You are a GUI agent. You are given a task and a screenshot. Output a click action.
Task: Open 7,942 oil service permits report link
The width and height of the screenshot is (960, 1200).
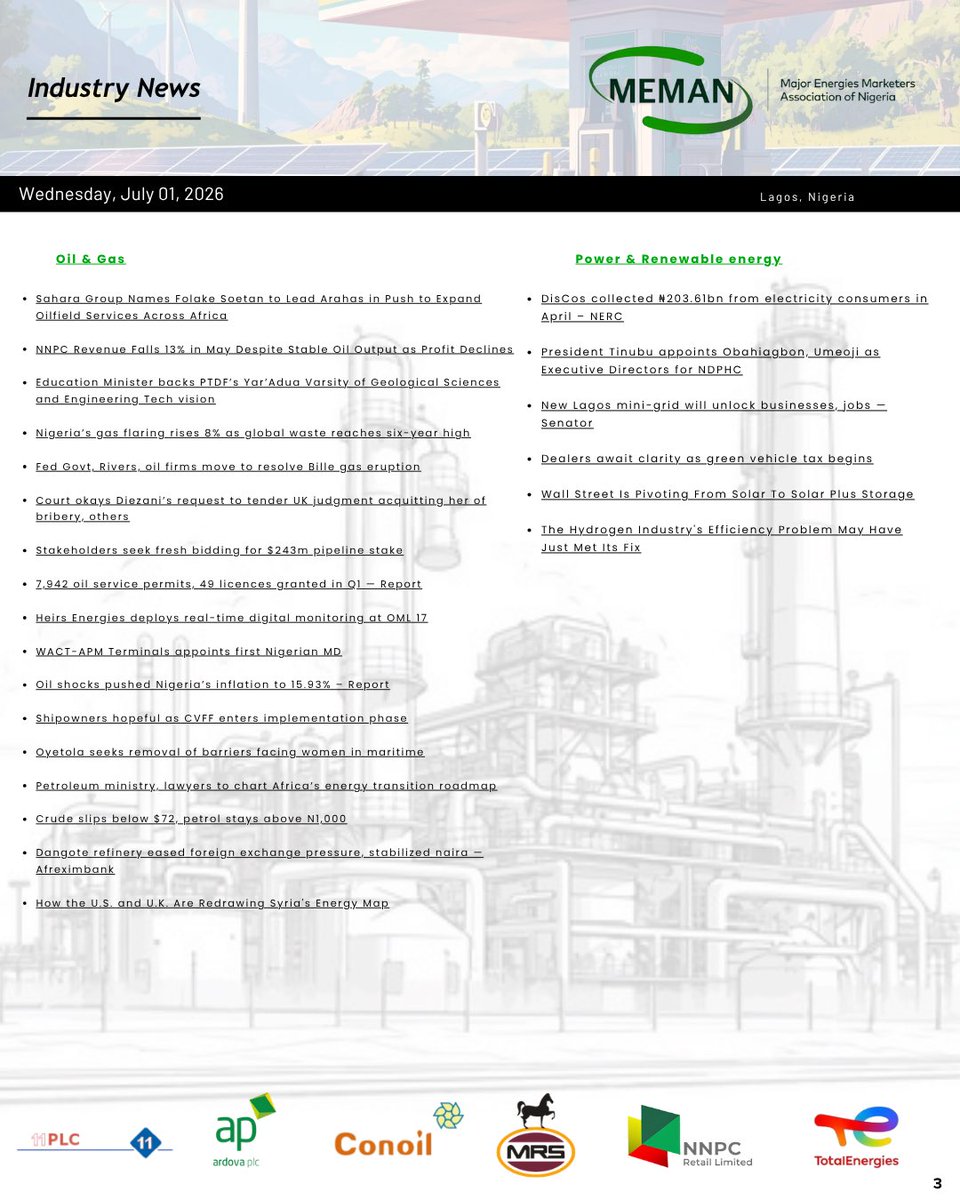(228, 584)
